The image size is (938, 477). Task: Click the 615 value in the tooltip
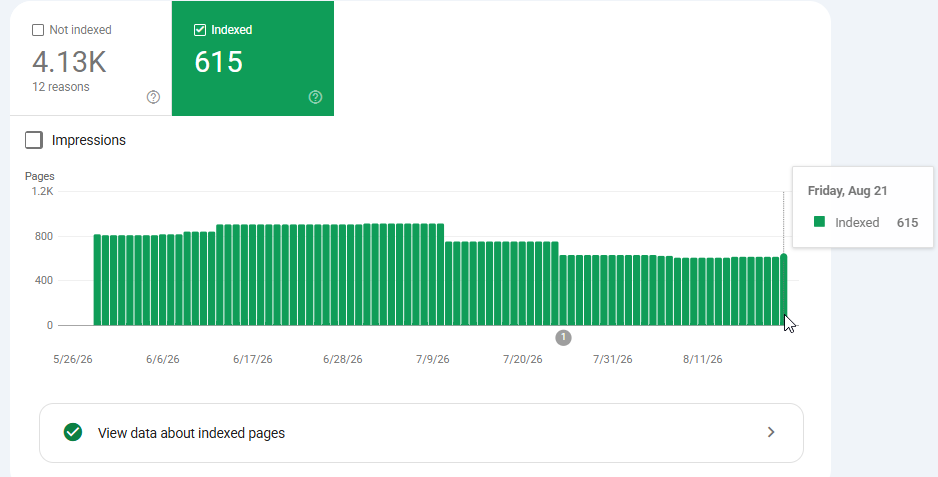pyautogui.click(x=907, y=223)
